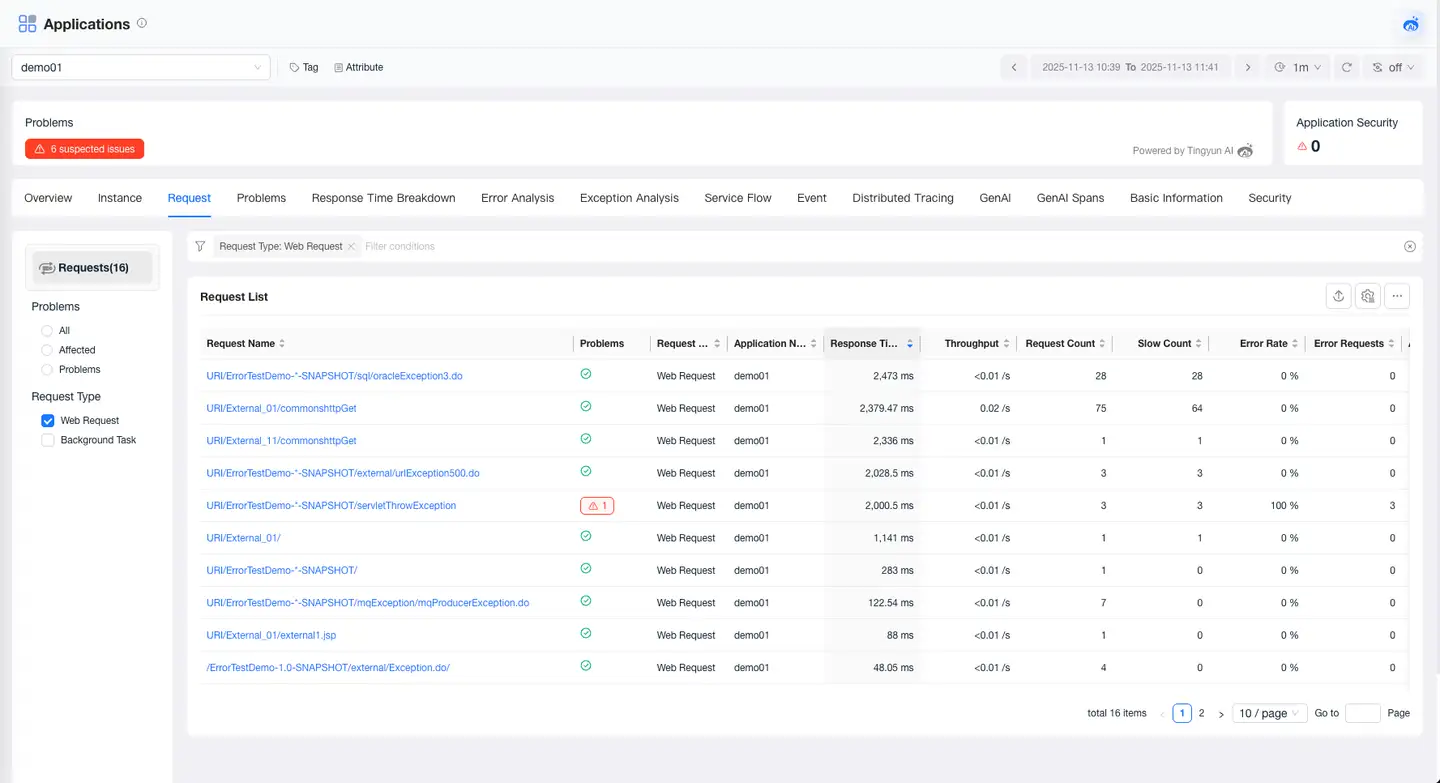
Task: Uncheck the Web Request checkbox
Action: point(47,421)
